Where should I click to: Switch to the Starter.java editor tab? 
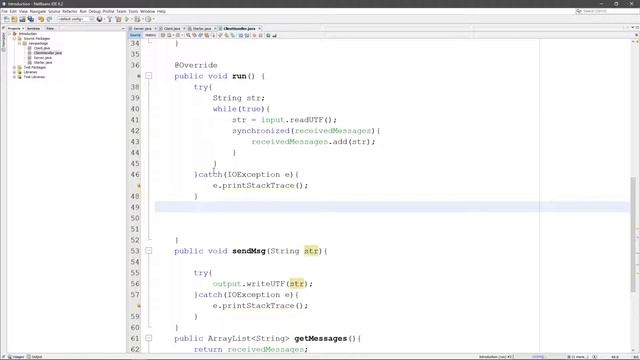202,29
